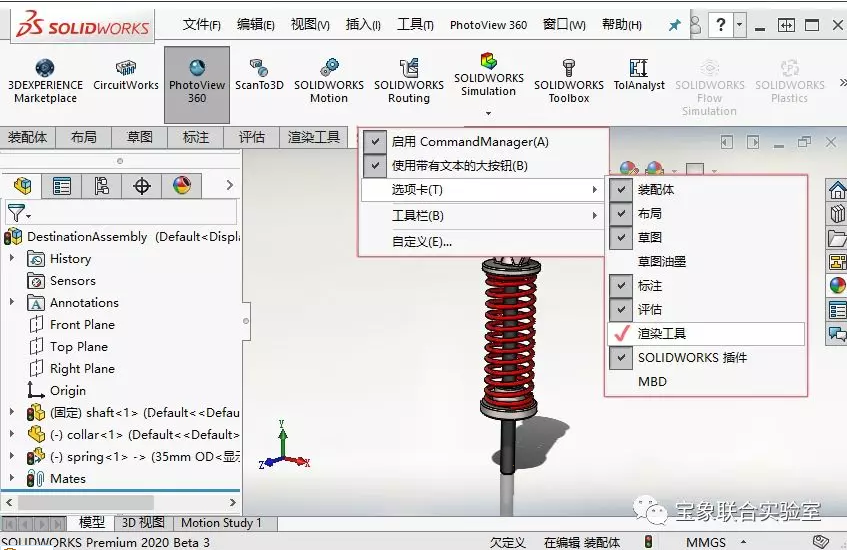This screenshot has width=847, height=550.
Task: Open File Explorer in task pane
Action: (837, 238)
